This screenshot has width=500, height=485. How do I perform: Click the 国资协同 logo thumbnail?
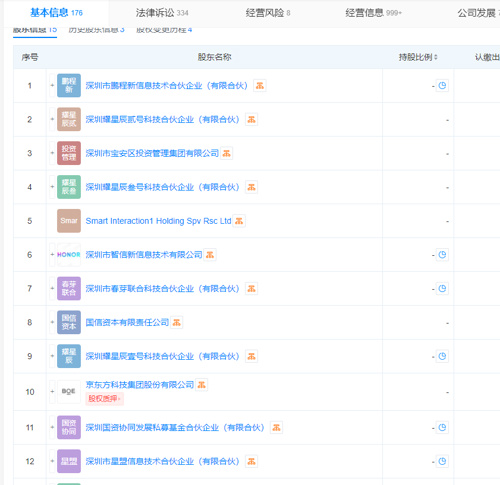click(x=69, y=427)
